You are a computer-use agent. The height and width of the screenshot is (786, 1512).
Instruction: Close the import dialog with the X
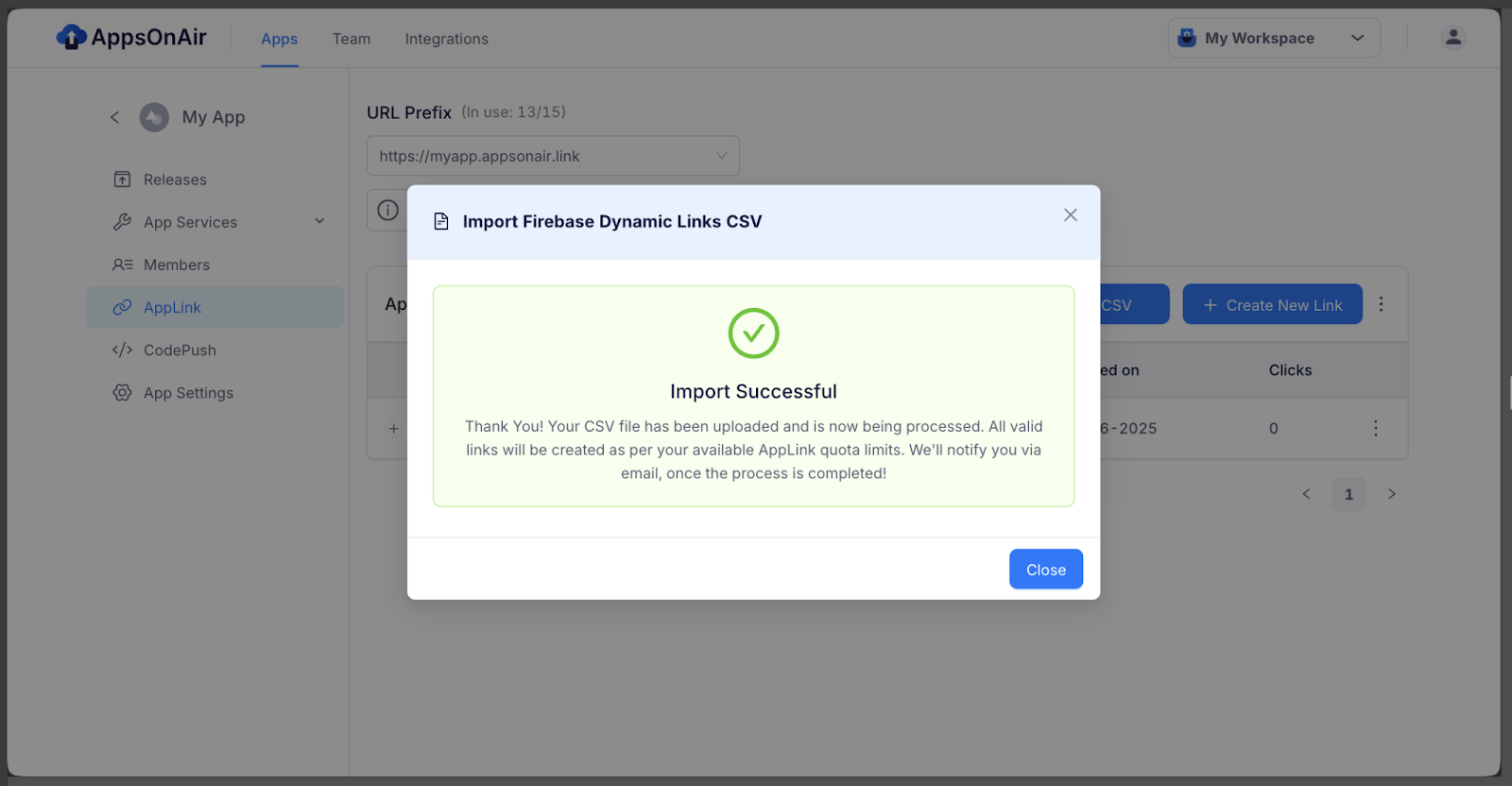tap(1070, 214)
